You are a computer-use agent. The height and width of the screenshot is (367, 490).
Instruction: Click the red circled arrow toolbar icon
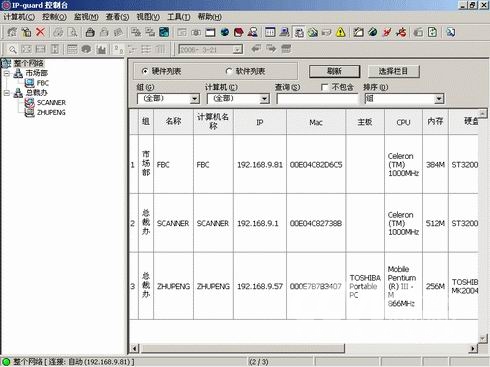point(401,32)
